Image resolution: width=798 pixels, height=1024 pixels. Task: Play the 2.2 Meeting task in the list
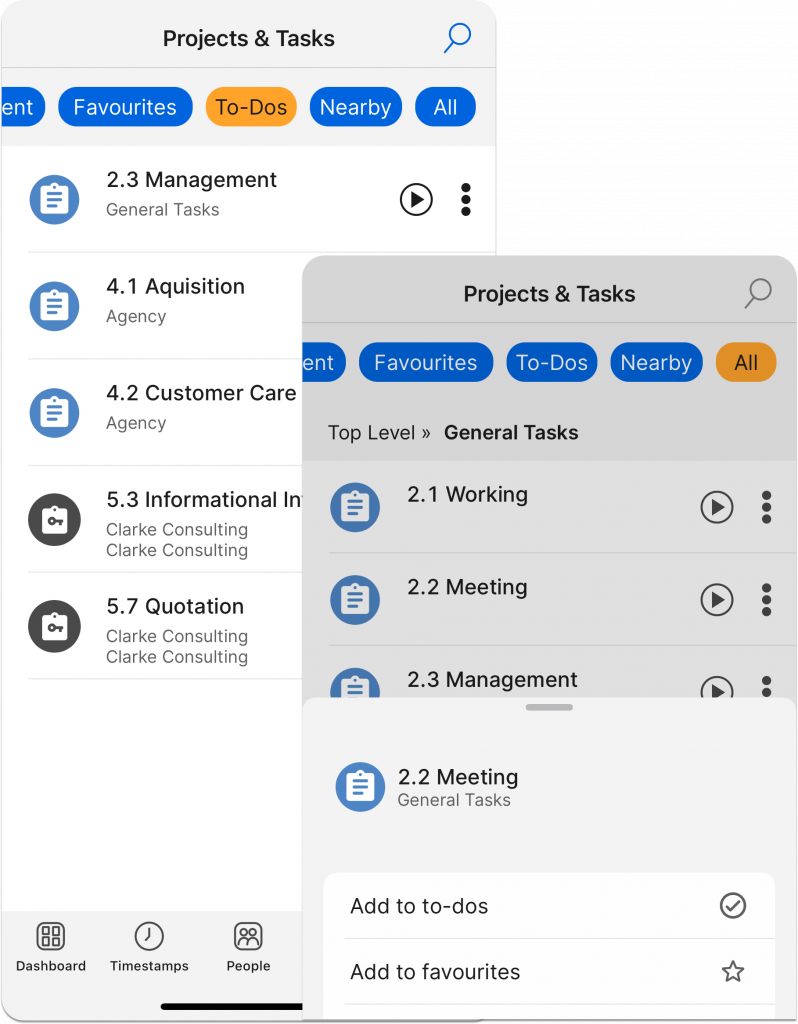click(x=716, y=600)
